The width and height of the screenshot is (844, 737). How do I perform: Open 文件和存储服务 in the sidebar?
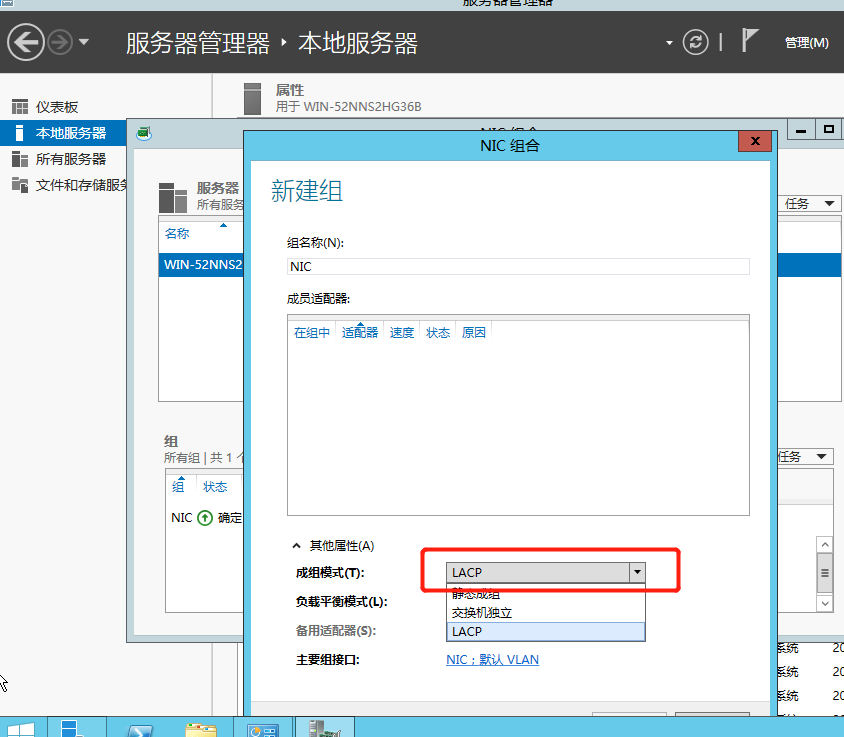point(81,185)
